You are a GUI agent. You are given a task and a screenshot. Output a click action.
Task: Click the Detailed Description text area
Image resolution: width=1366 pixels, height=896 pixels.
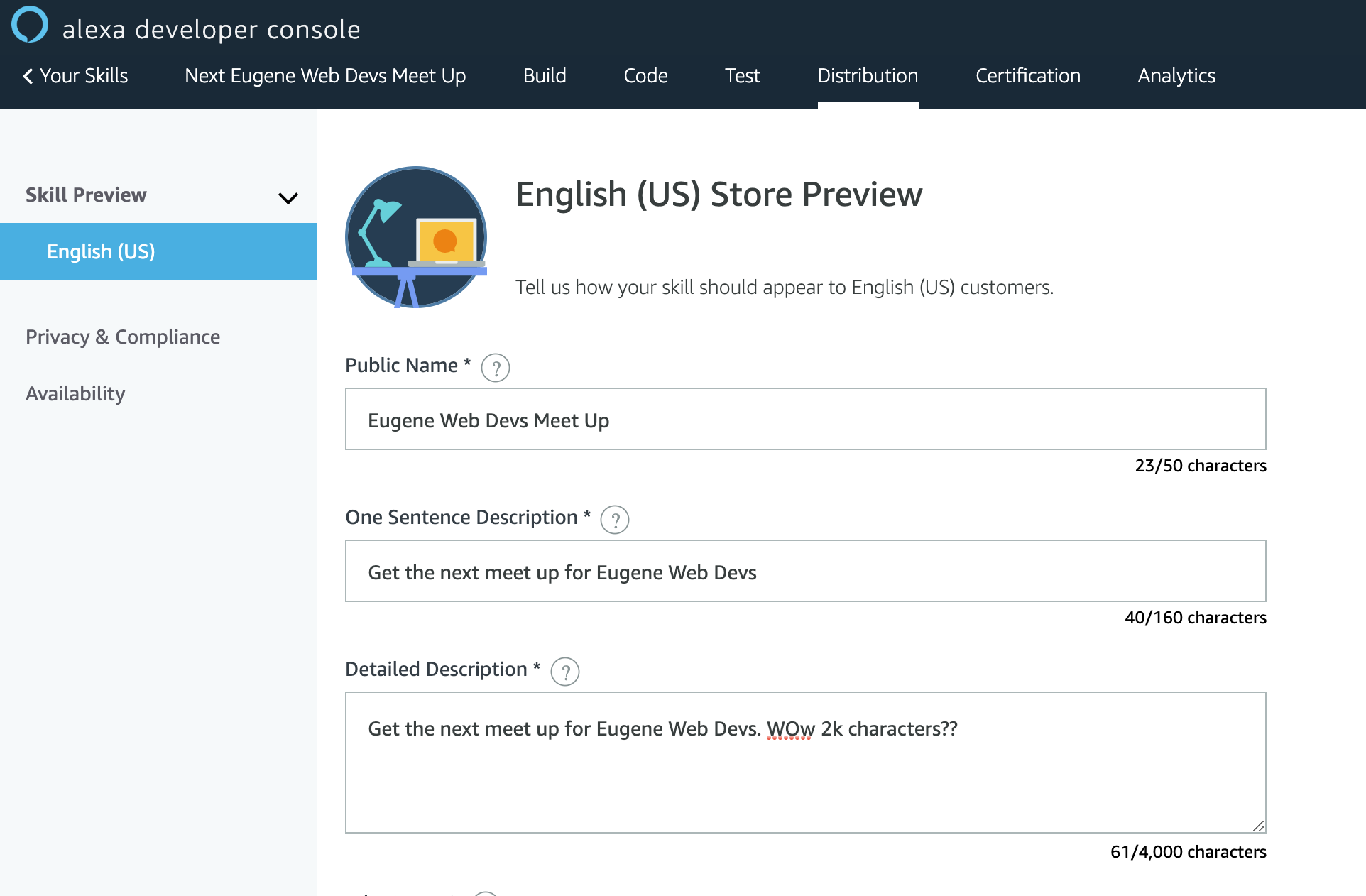click(805, 774)
